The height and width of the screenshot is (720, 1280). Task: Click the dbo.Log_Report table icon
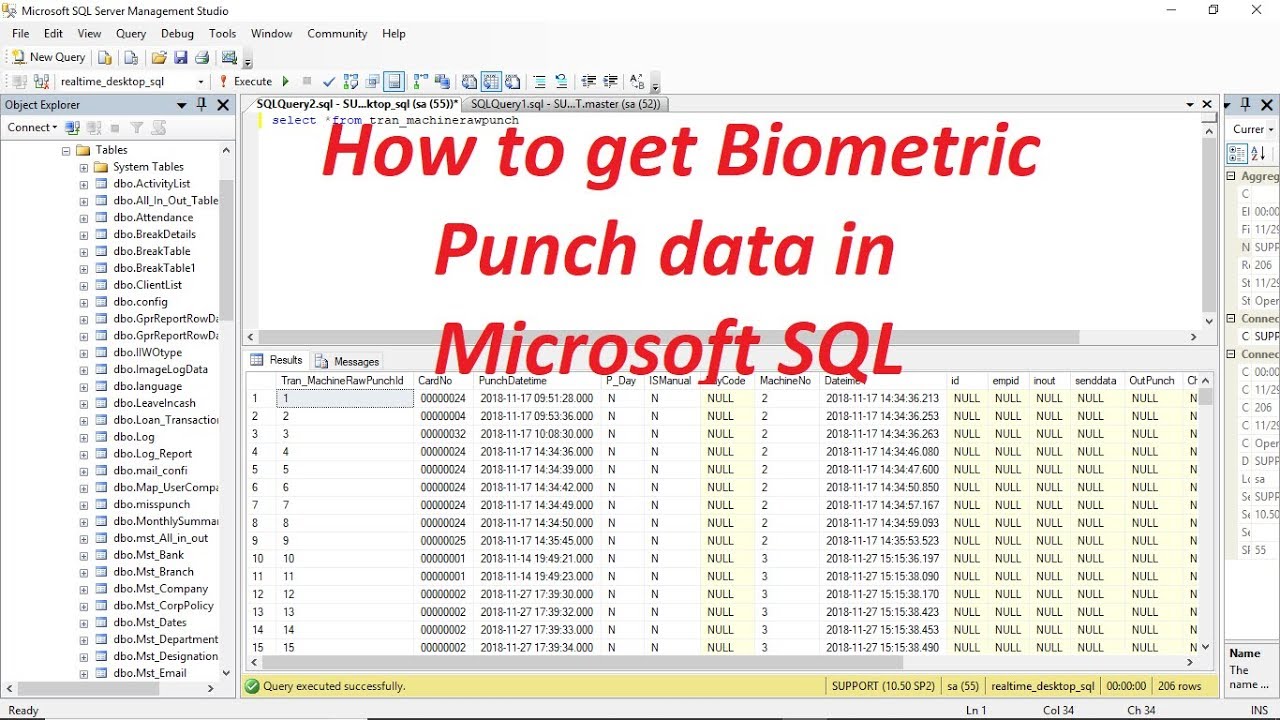click(x=101, y=454)
